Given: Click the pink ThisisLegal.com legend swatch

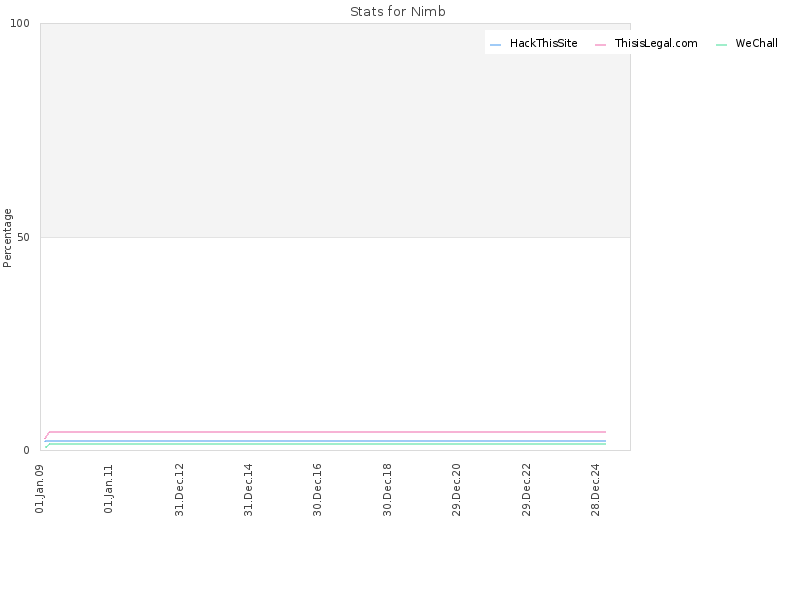Looking at the screenshot, I should (601, 45).
